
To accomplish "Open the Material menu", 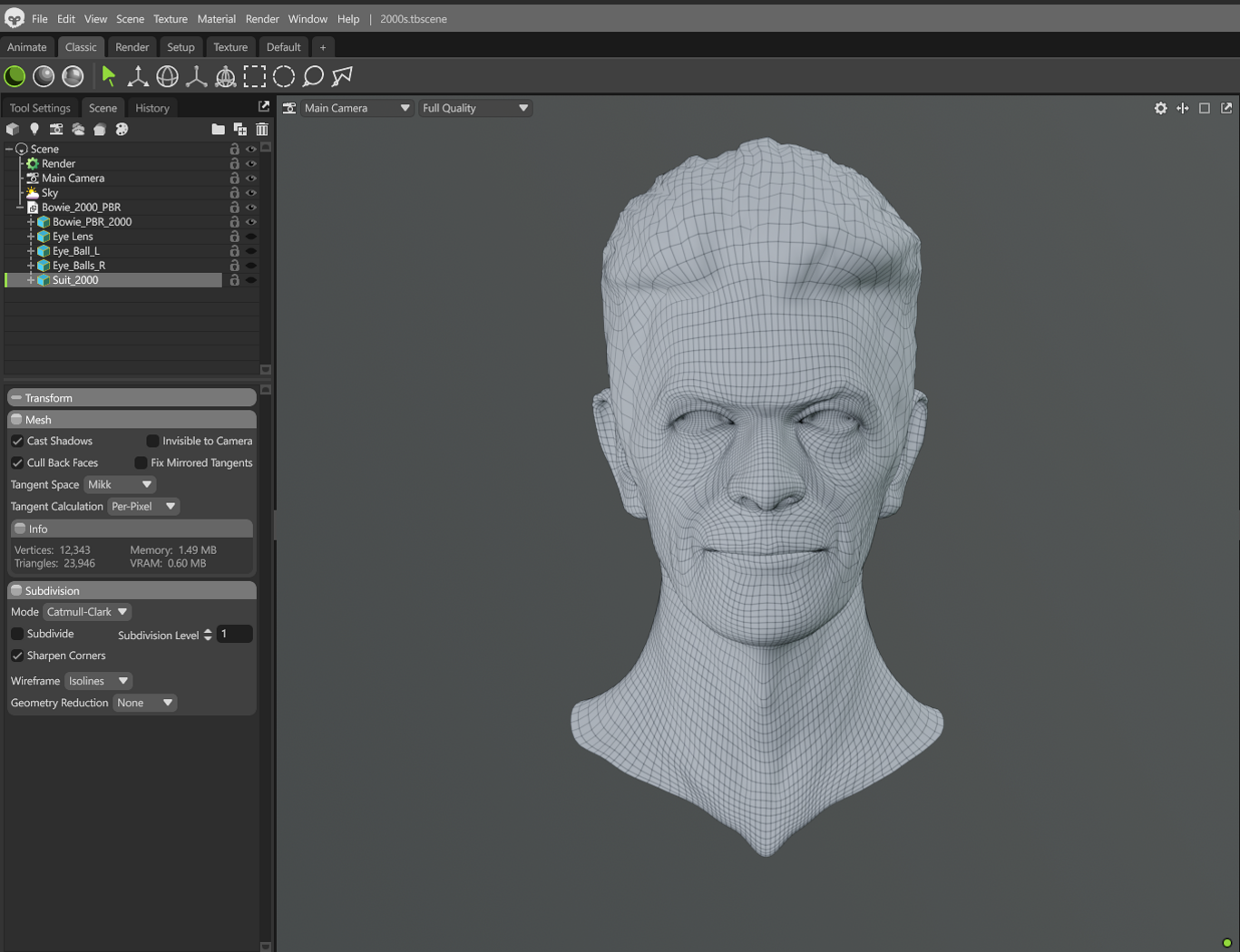I will pos(217,19).
